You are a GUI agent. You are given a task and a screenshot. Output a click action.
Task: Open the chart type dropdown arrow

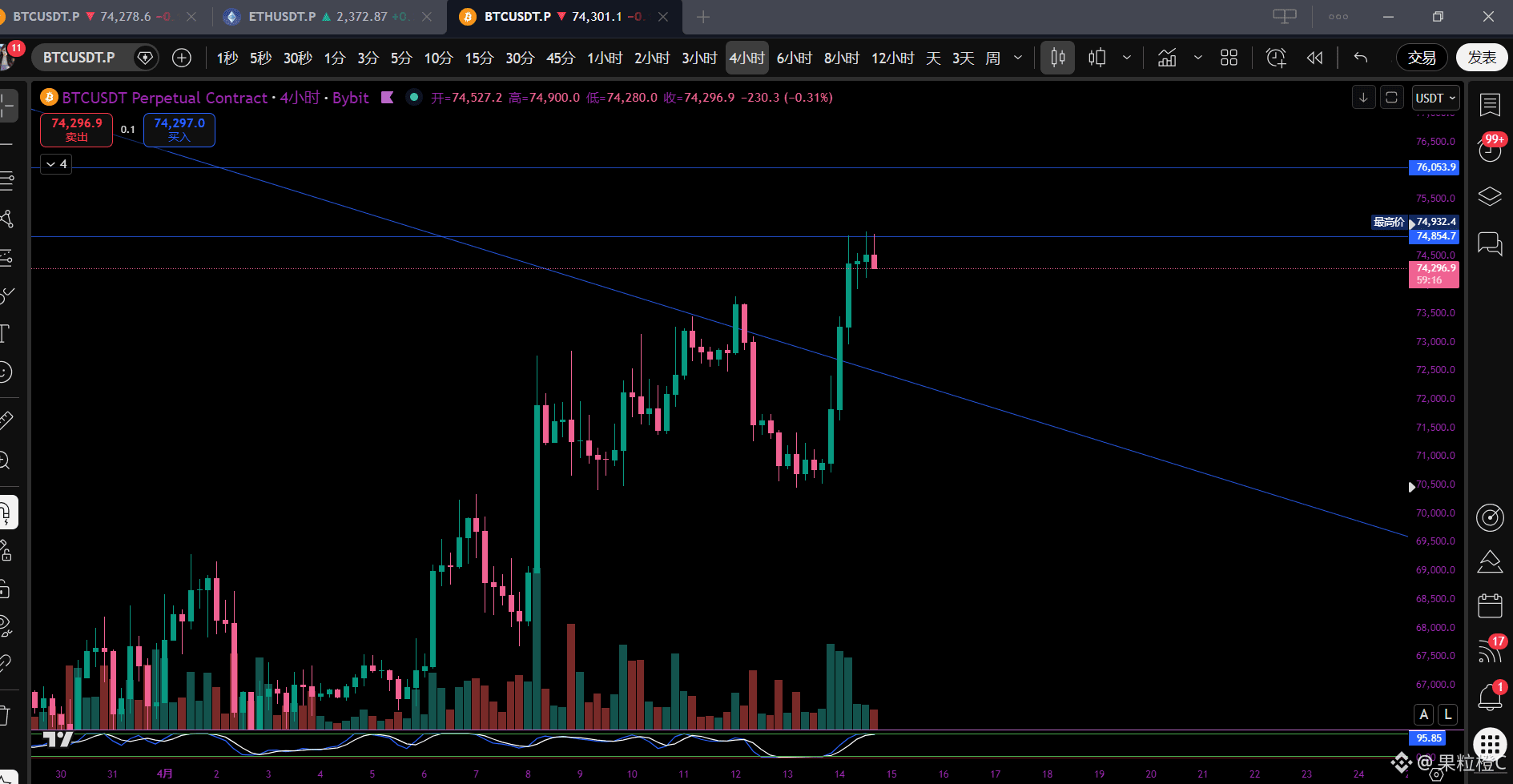click(x=1127, y=58)
